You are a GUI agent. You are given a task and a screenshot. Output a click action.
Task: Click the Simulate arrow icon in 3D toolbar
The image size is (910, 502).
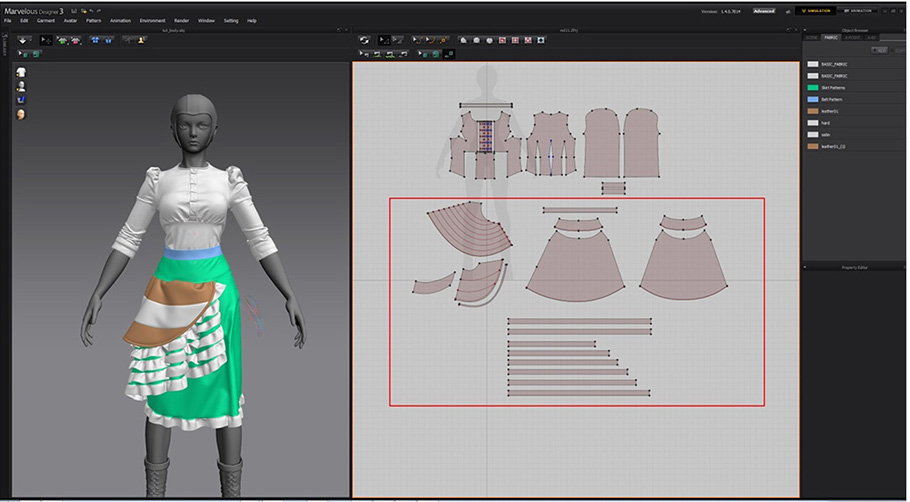(x=22, y=40)
